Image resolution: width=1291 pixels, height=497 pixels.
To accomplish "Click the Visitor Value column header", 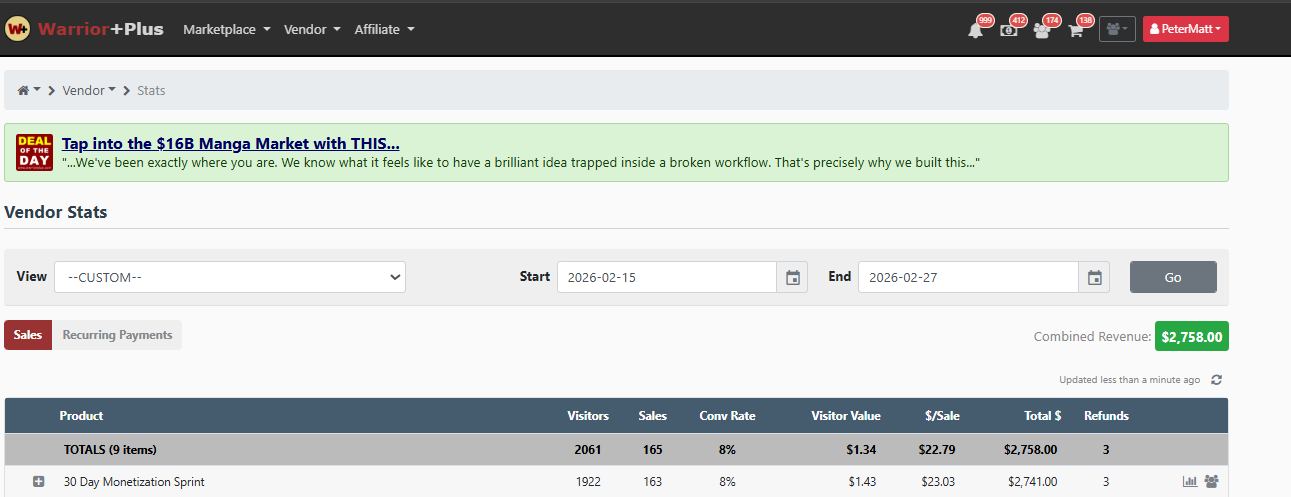I will point(846,416).
